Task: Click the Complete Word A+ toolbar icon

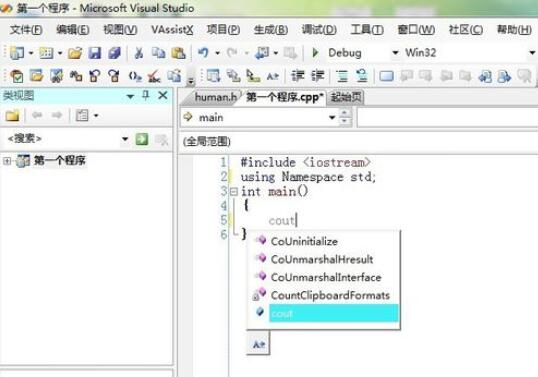Action: [272, 76]
